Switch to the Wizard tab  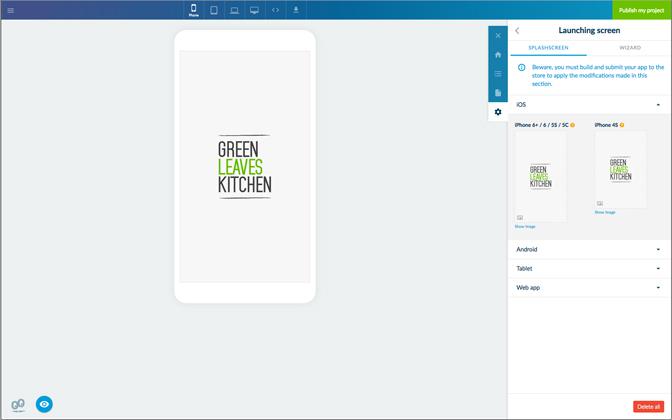630,47
